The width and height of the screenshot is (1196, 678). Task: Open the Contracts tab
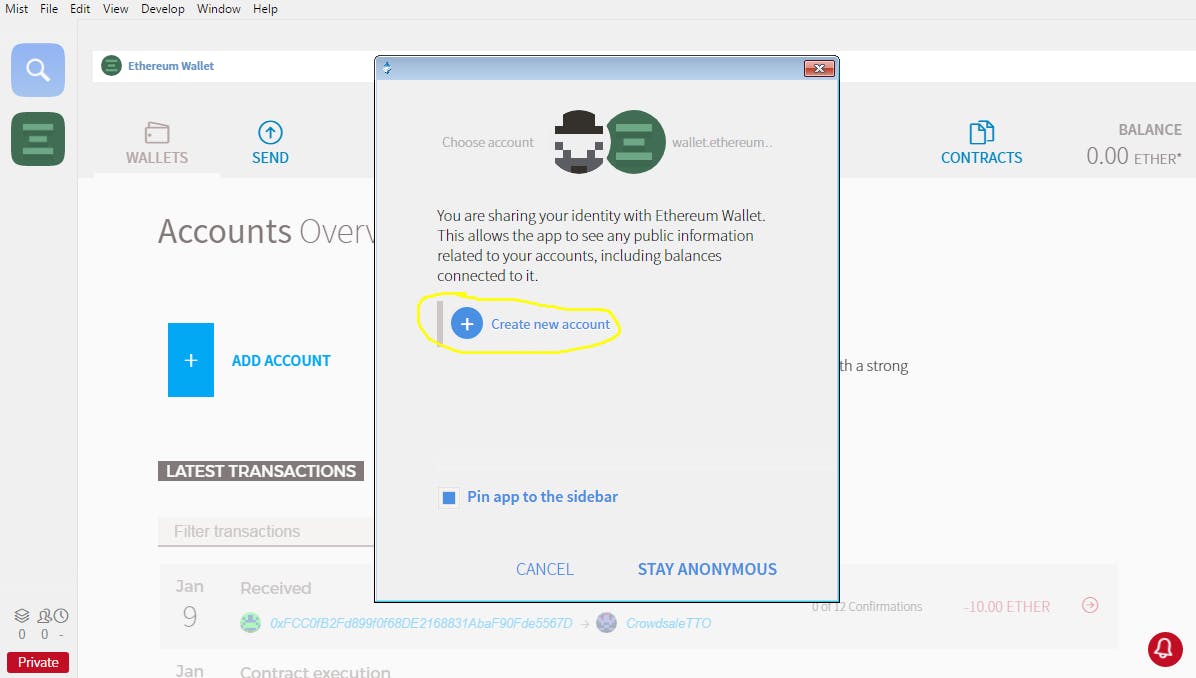(981, 143)
